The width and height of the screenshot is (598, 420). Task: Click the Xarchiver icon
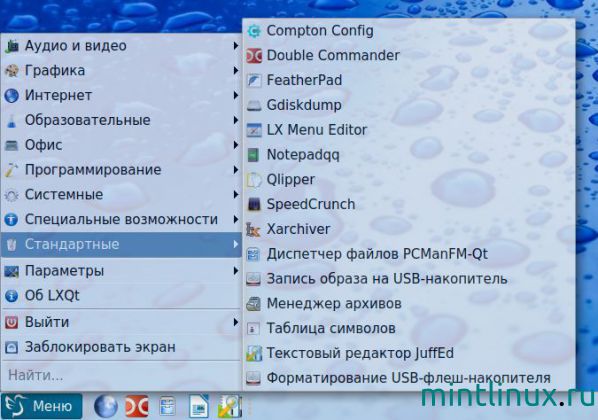[x=254, y=229]
